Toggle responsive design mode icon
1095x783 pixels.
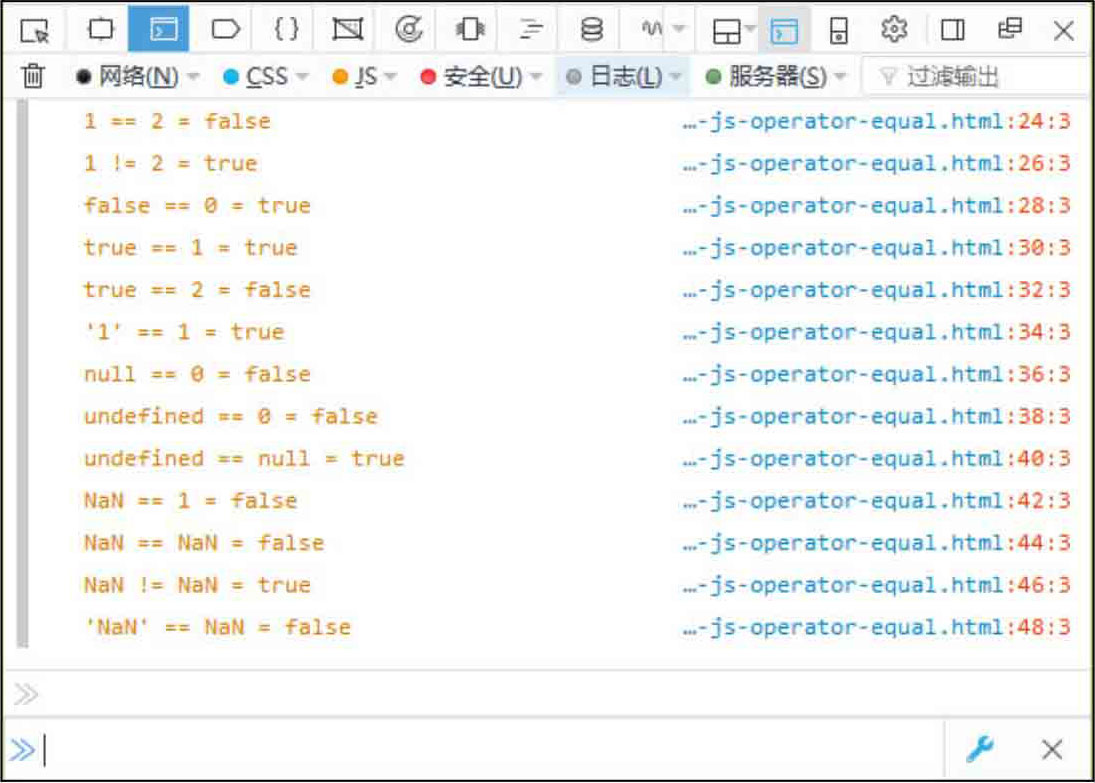pyautogui.click(x=838, y=31)
